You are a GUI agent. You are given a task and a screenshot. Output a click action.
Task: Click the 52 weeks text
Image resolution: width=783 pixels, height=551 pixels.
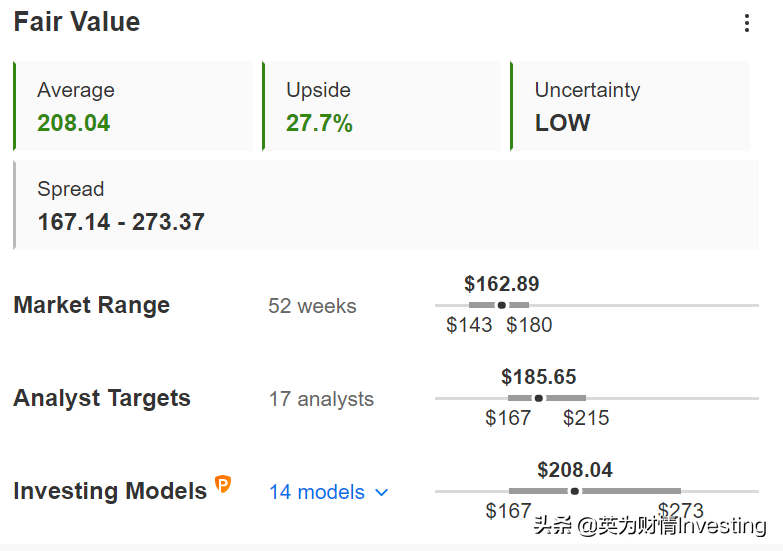[312, 306]
